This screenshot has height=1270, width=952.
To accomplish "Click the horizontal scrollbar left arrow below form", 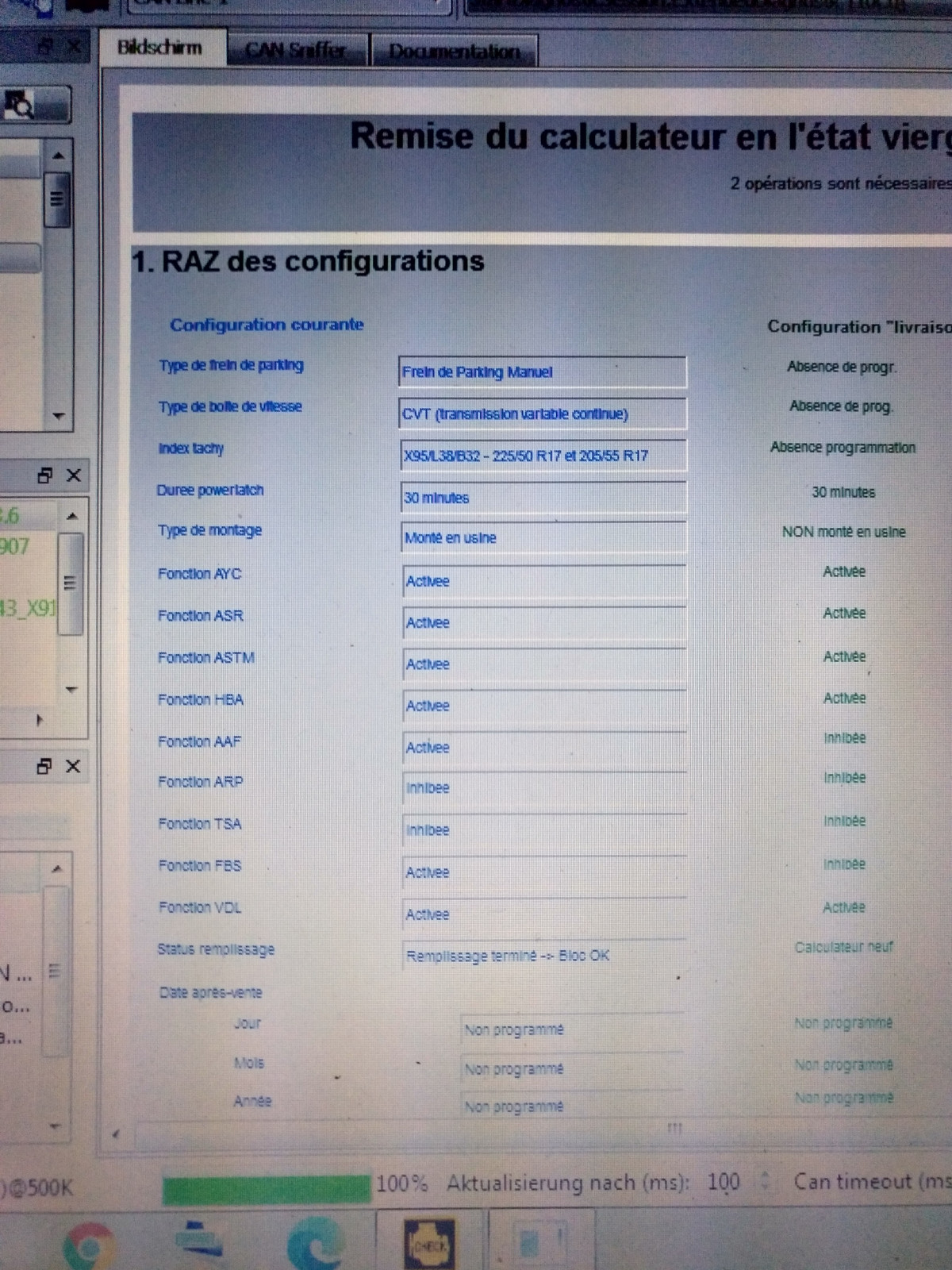I will point(116,1135).
